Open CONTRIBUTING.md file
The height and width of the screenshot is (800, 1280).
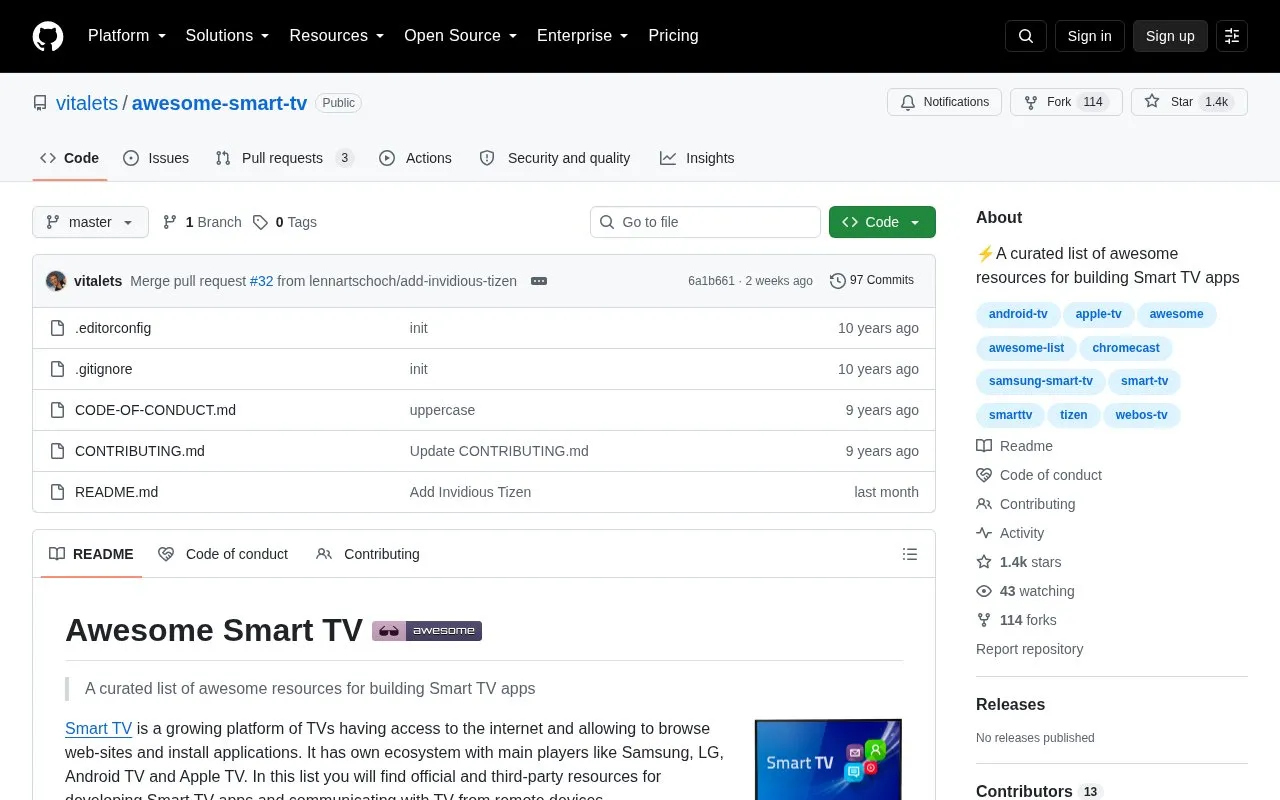click(140, 451)
